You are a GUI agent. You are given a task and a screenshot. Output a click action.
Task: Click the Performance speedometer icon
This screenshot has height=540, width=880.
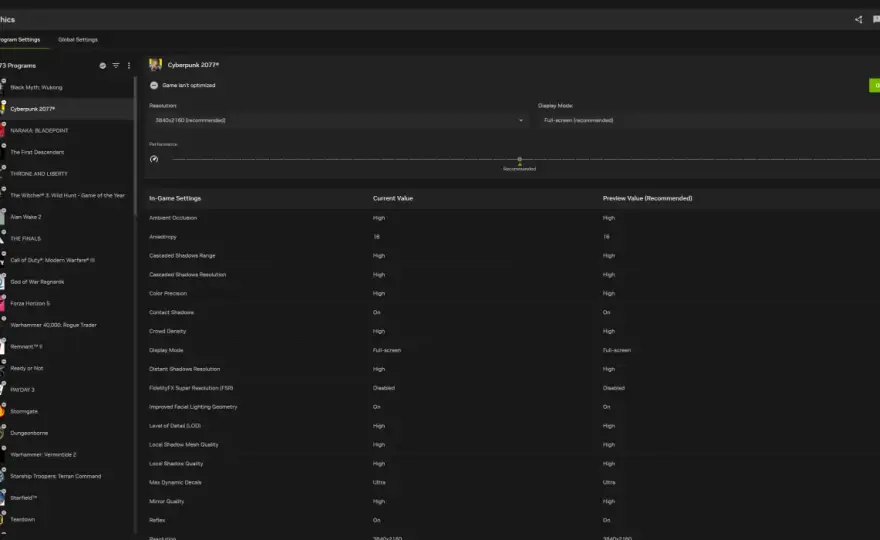[x=154, y=159]
